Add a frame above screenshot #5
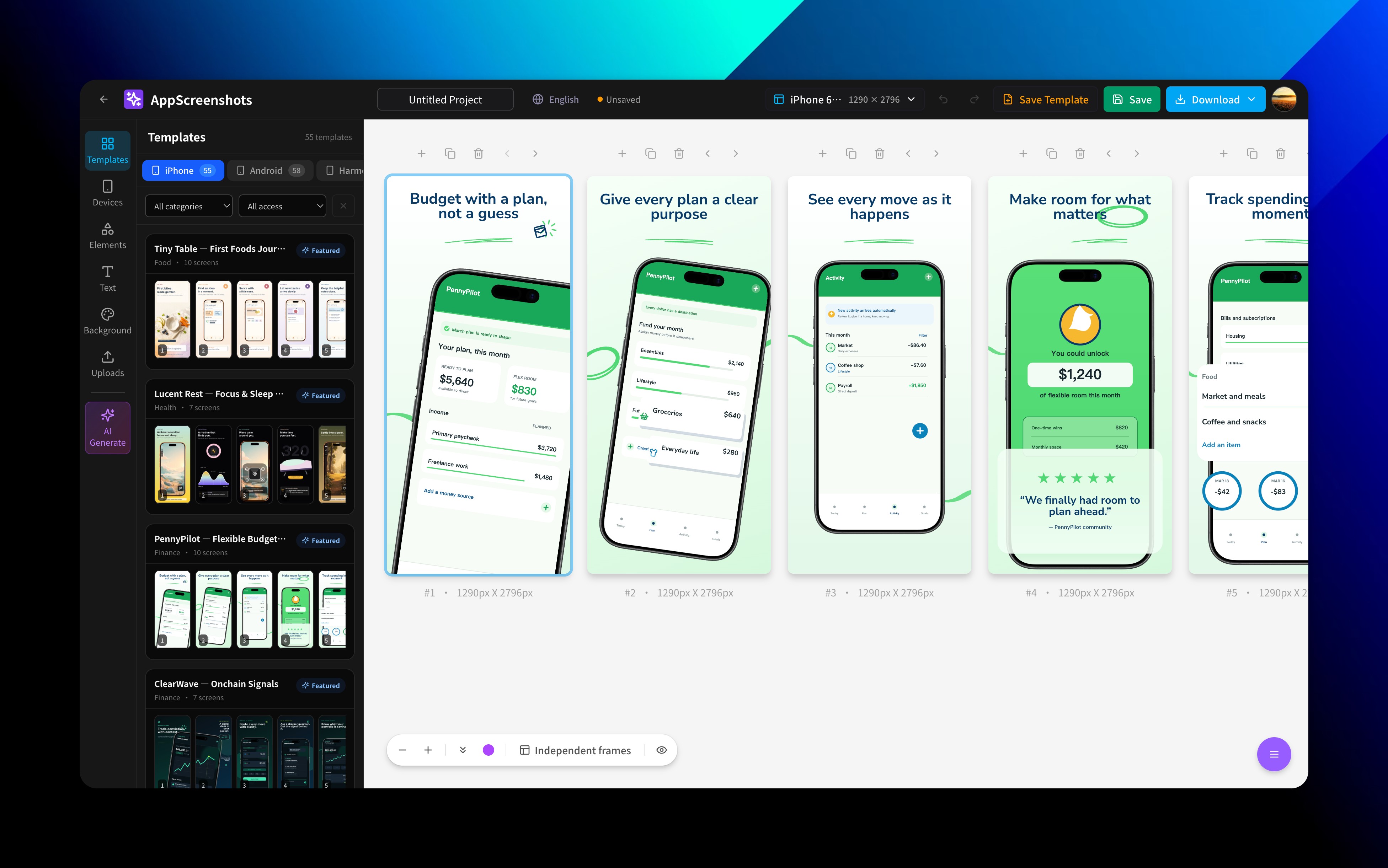 (x=1223, y=153)
